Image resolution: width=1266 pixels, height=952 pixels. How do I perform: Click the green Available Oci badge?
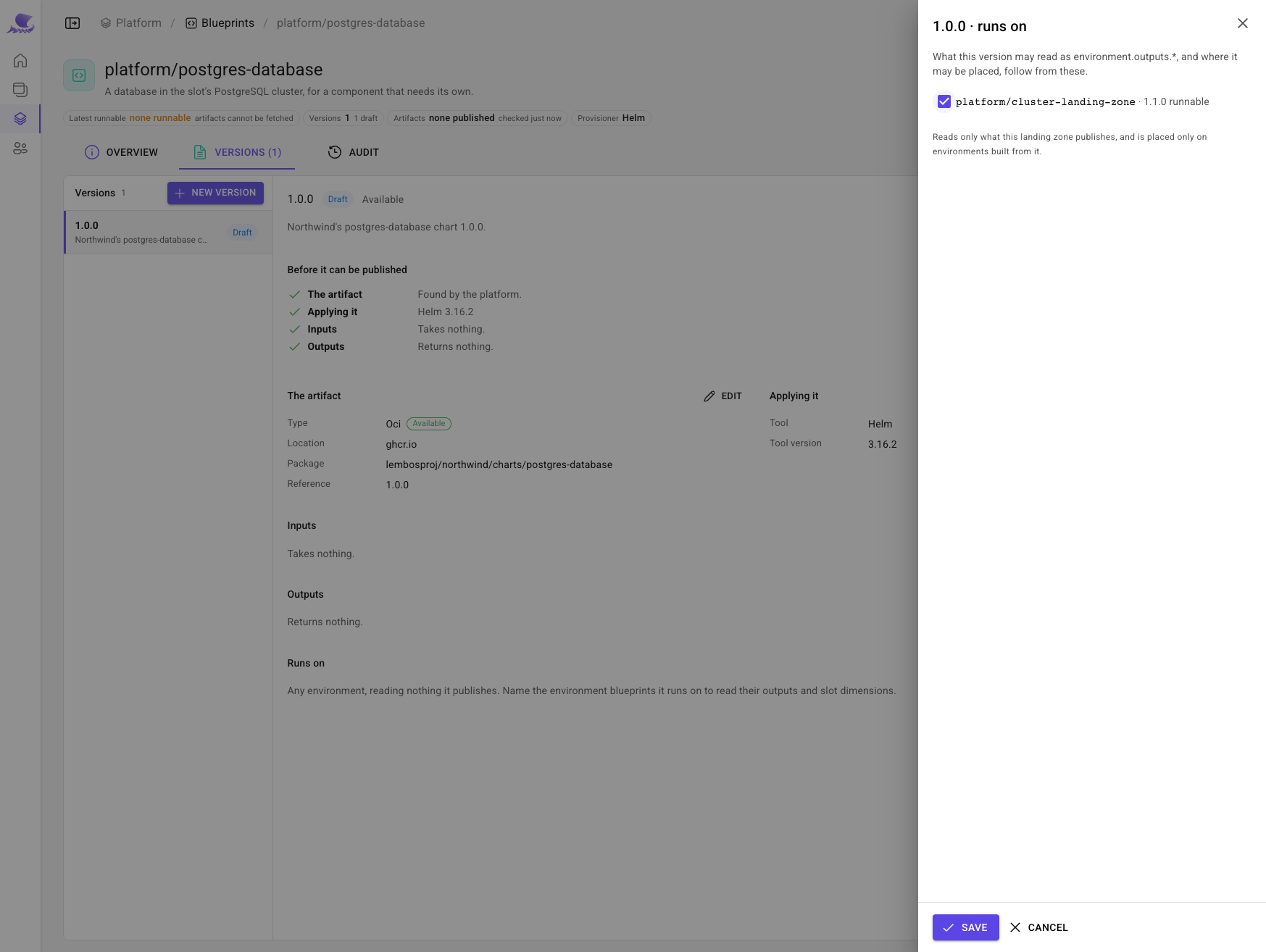[x=429, y=424]
